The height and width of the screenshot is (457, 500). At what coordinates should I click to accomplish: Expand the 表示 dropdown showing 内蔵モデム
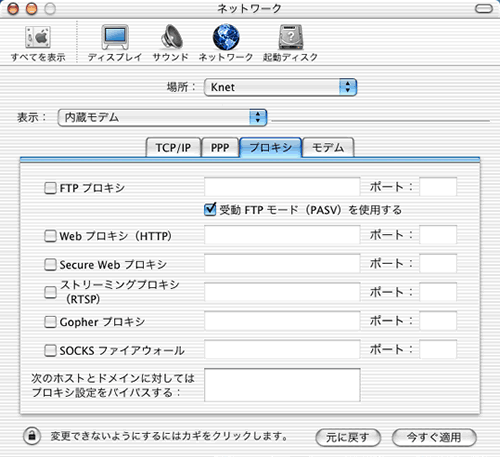point(162,117)
